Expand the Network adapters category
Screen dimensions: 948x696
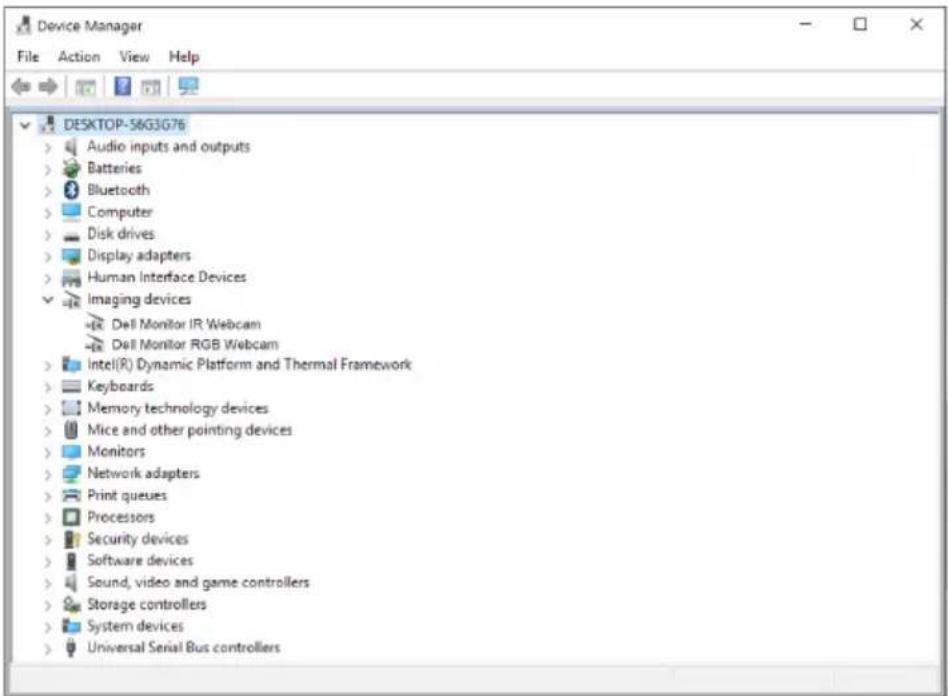tap(48, 475)
